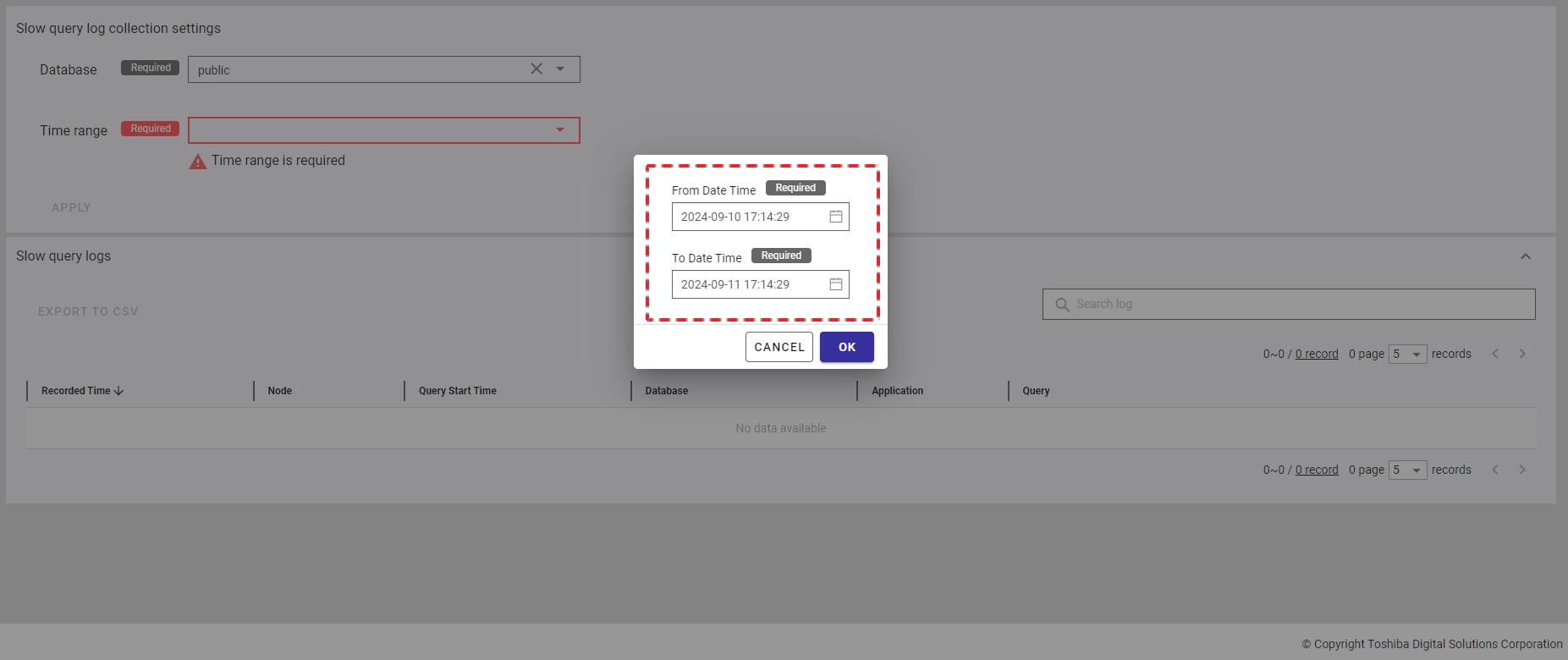Screen dimensions: 1568x660
Task: Open bottom records-per-page dropdown
Action: coord(1407,470)
